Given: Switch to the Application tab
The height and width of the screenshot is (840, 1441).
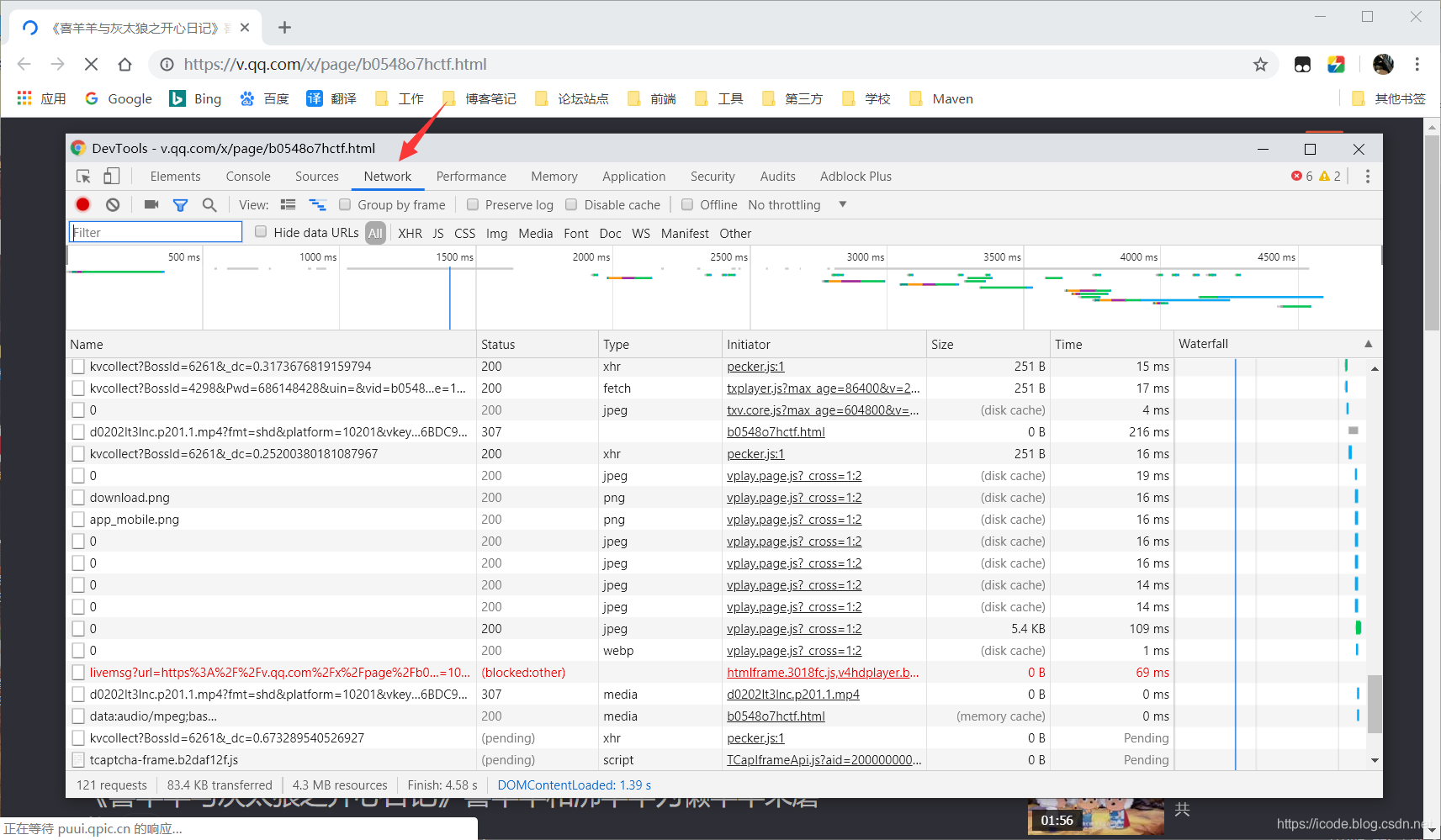Looking at the screenshot, I should (633, 177).
